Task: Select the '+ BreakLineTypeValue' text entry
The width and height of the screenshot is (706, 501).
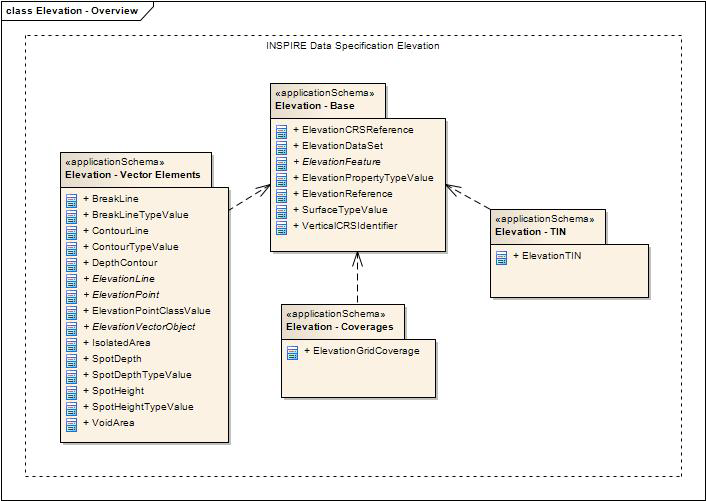Action: [136, 215]
